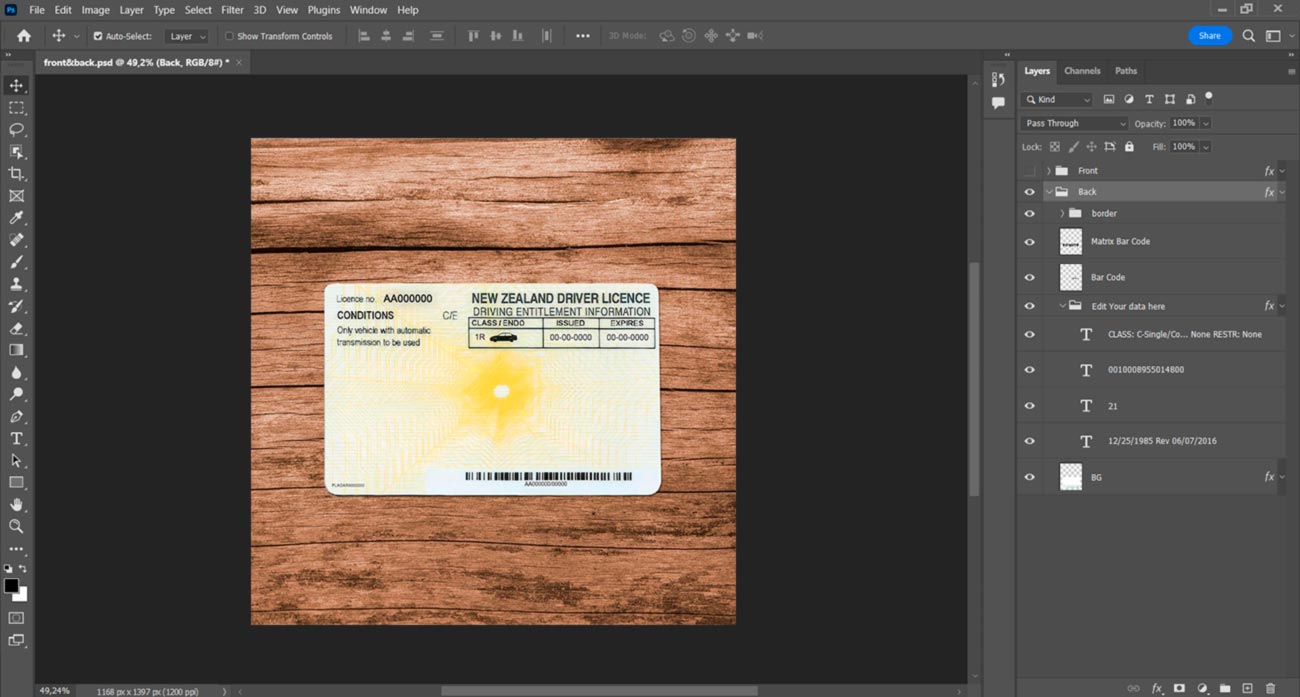This screenshot has width=1300, height=697.
Task: Click the foreground color swatch
Action: pos(11,586)
